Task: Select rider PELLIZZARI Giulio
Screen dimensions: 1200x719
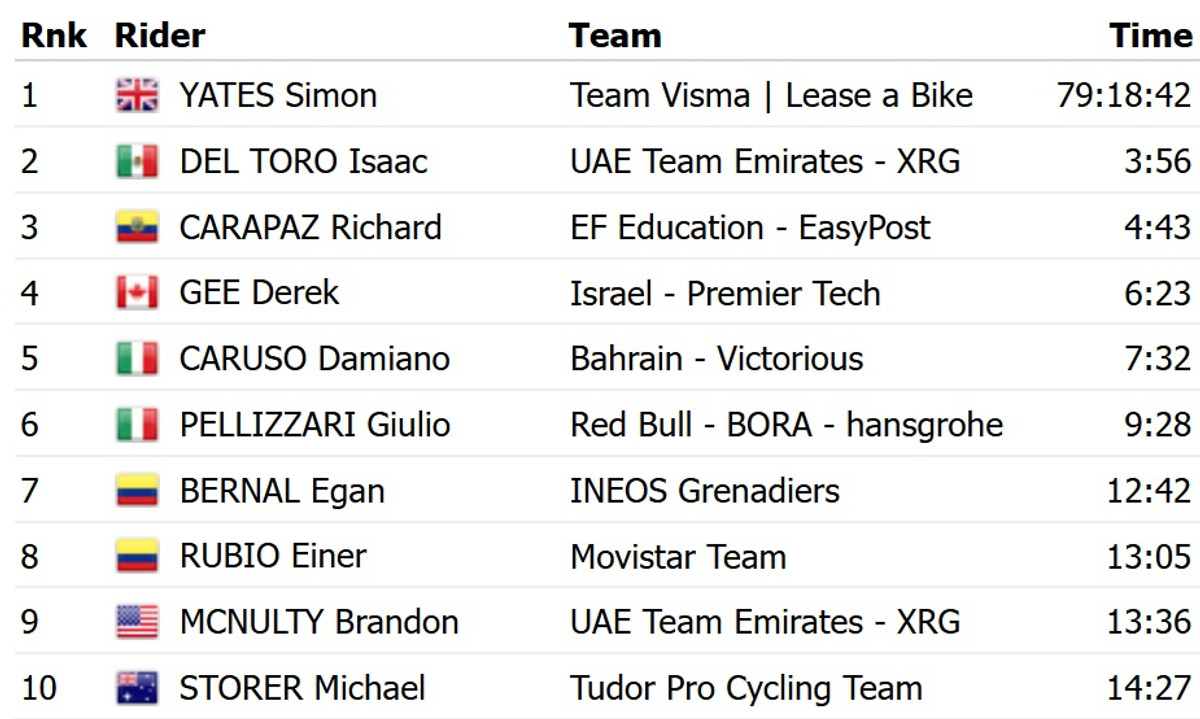Action: [x=315, y=425]
